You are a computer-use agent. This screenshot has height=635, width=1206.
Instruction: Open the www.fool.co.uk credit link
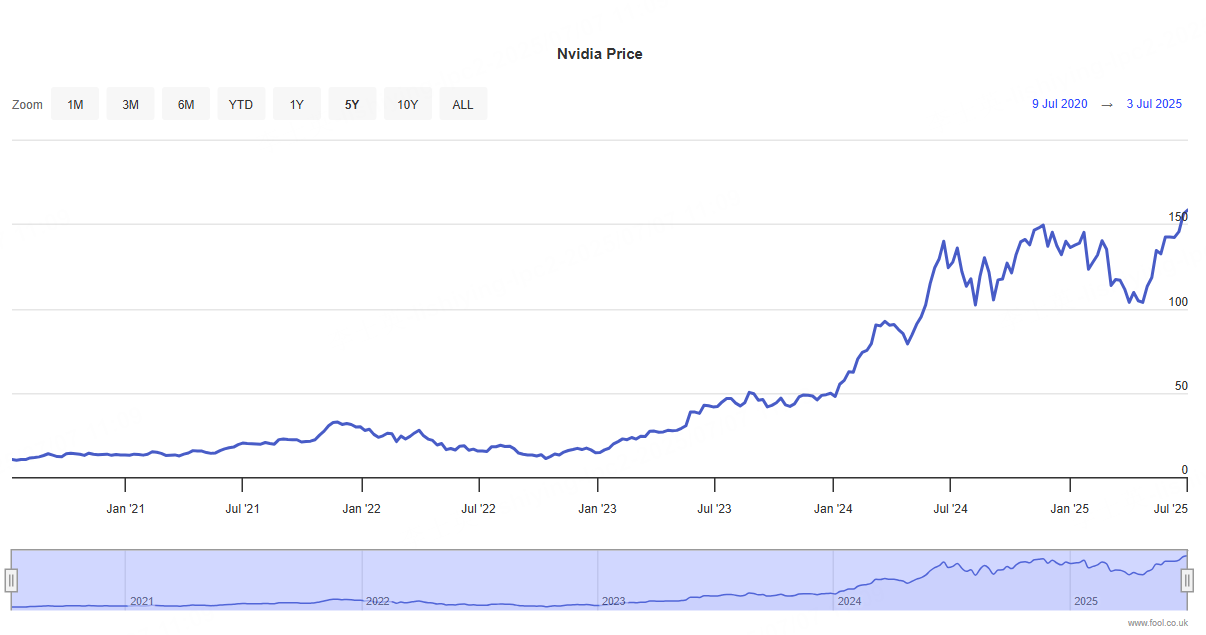[1158, 623]
